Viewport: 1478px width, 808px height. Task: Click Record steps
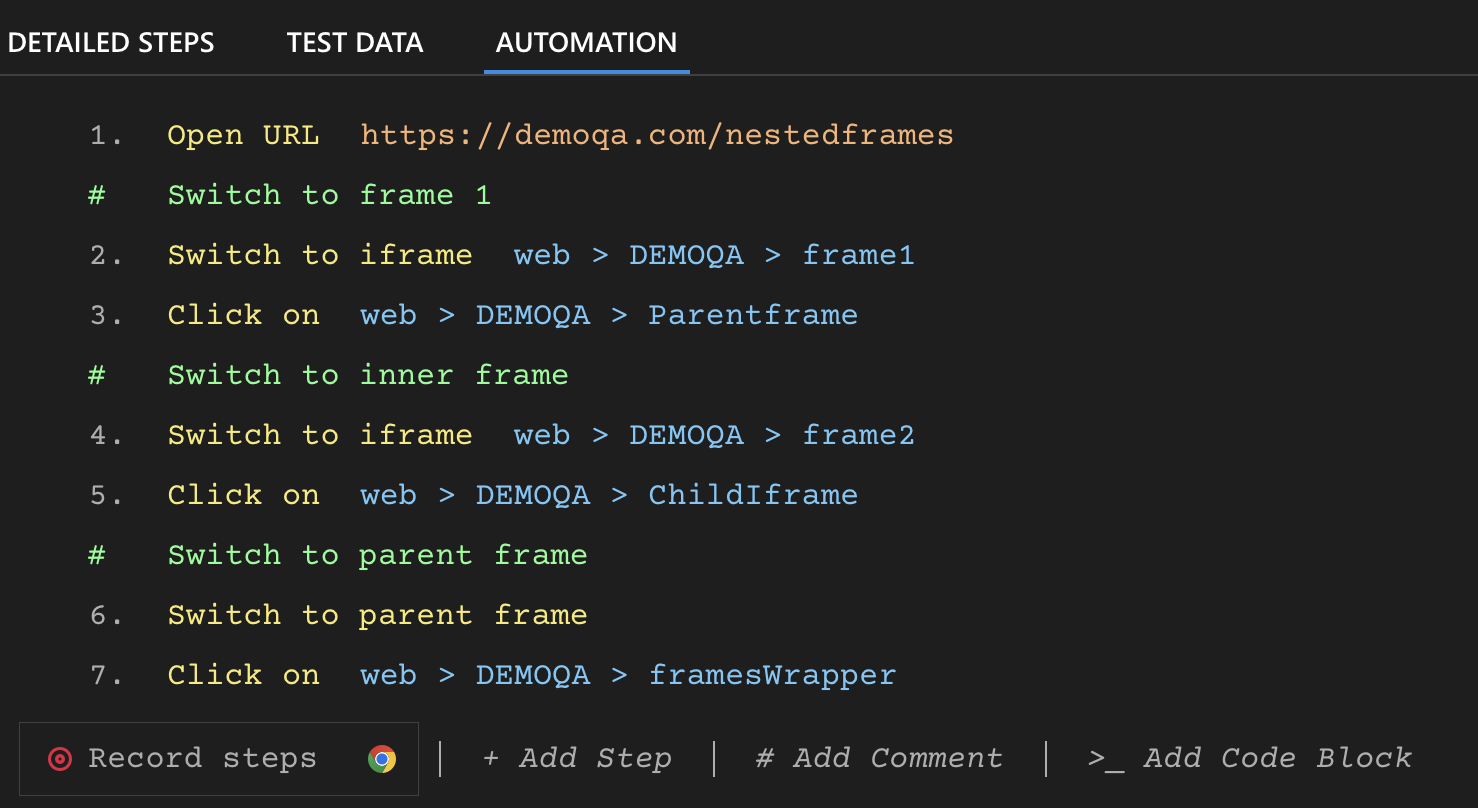coord(202,759)
